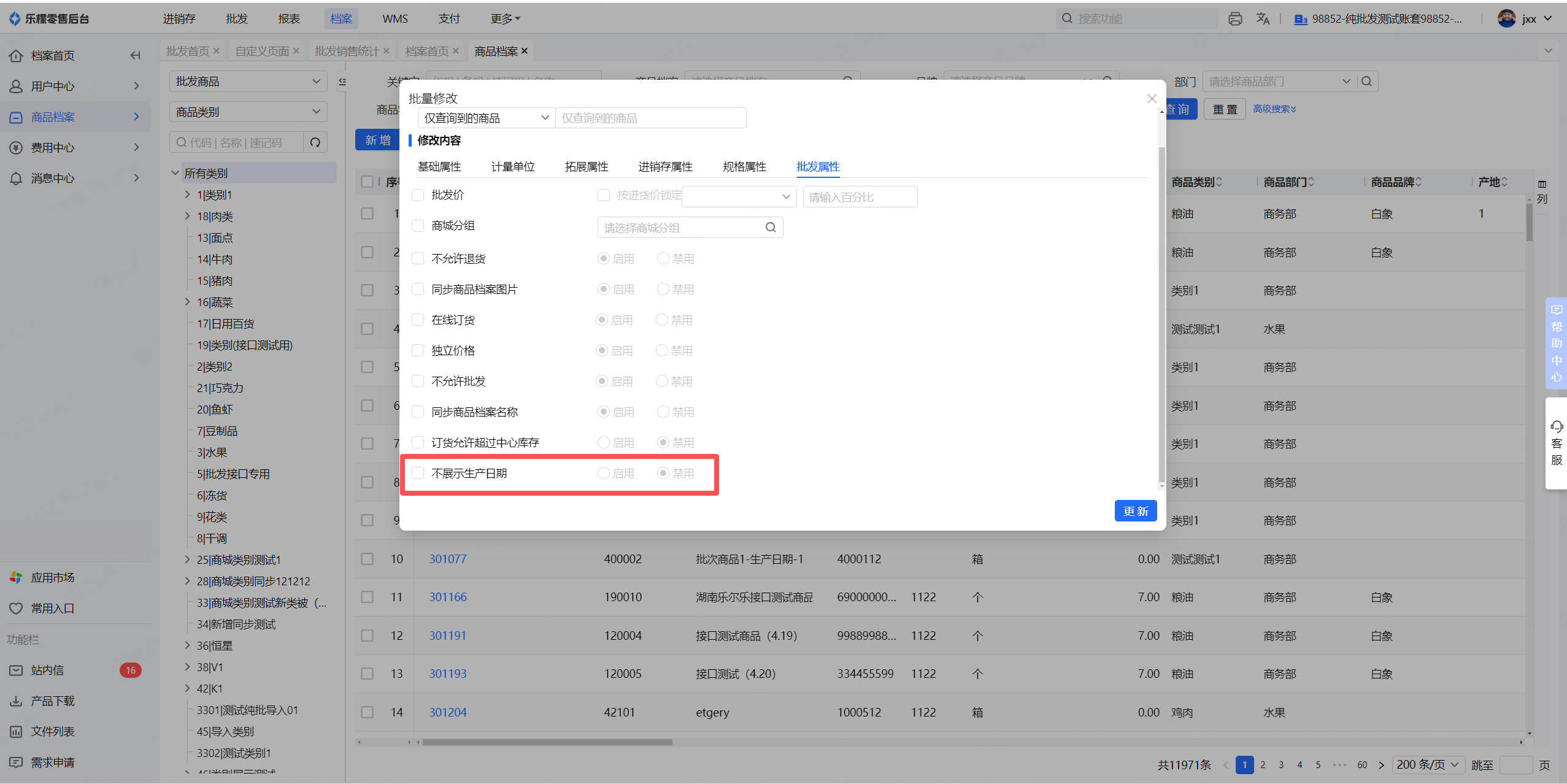Click the horizontal table scrollbar
The image size is (1567, 784).
point(546,742)
